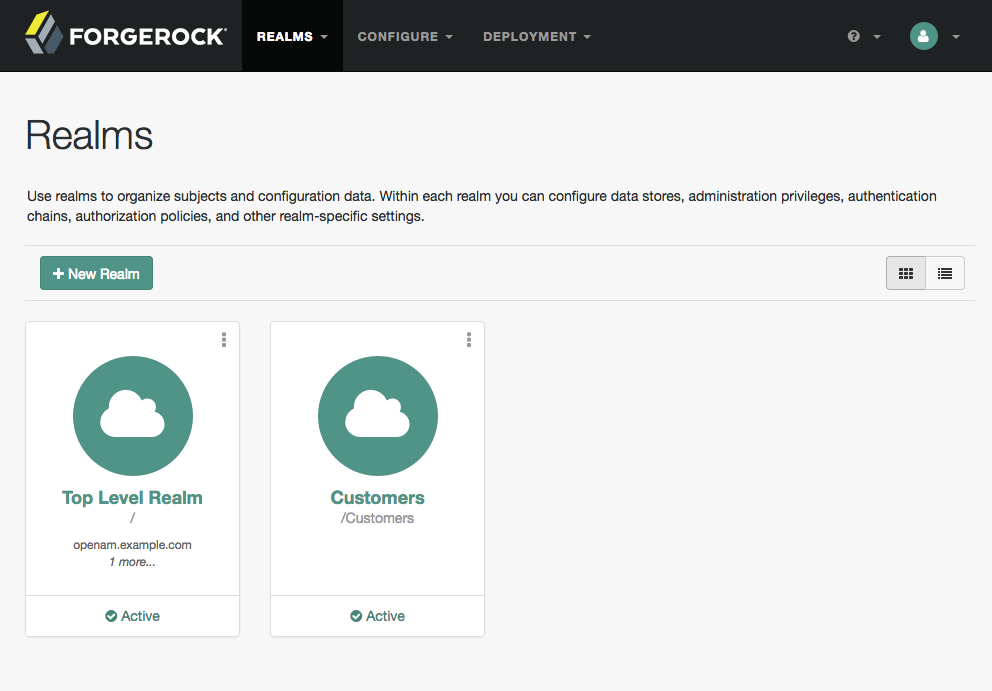Open the Top Level Realm link

click(132, 497)
